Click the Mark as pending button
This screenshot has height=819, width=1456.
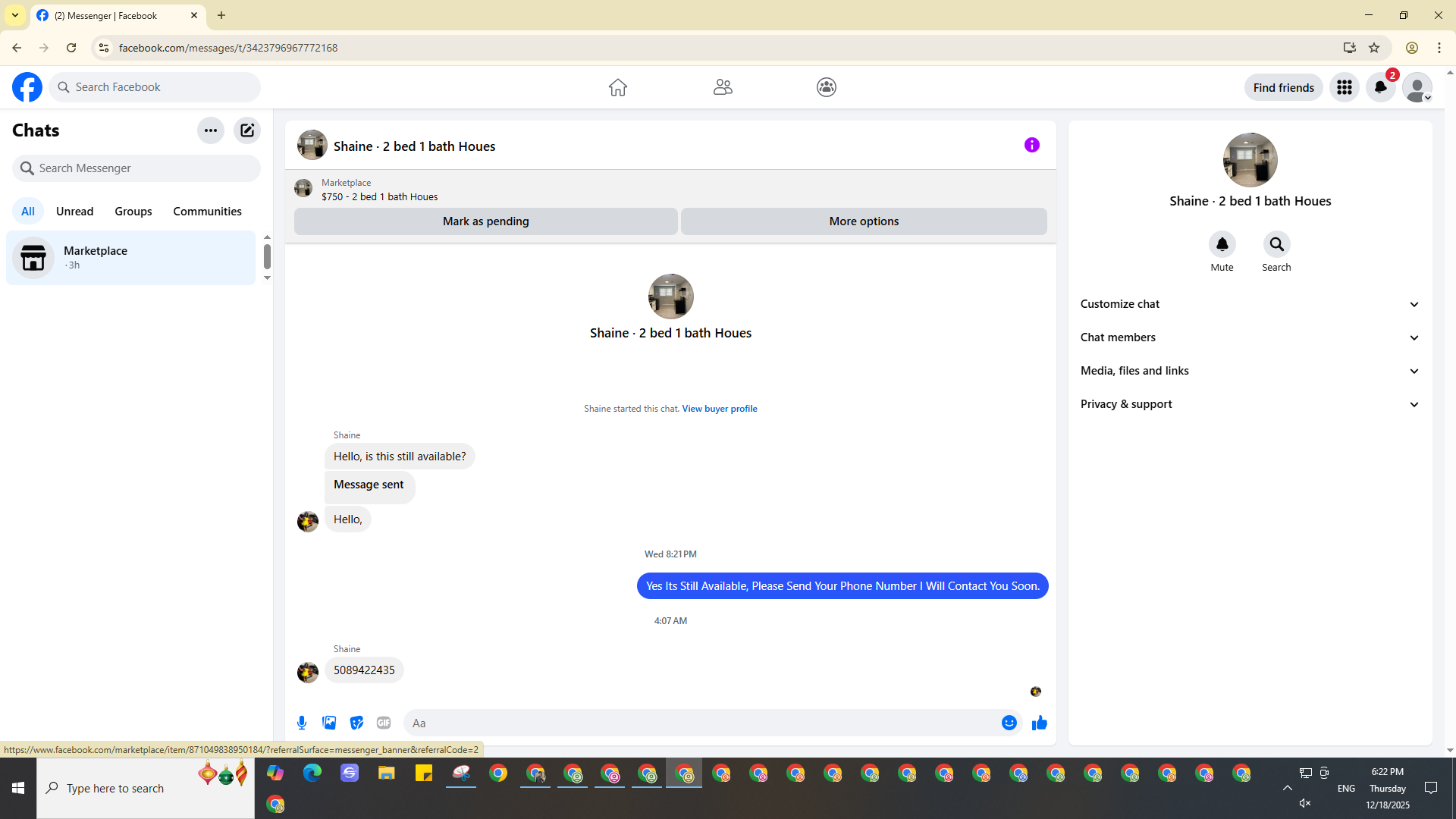coord(486,221)
